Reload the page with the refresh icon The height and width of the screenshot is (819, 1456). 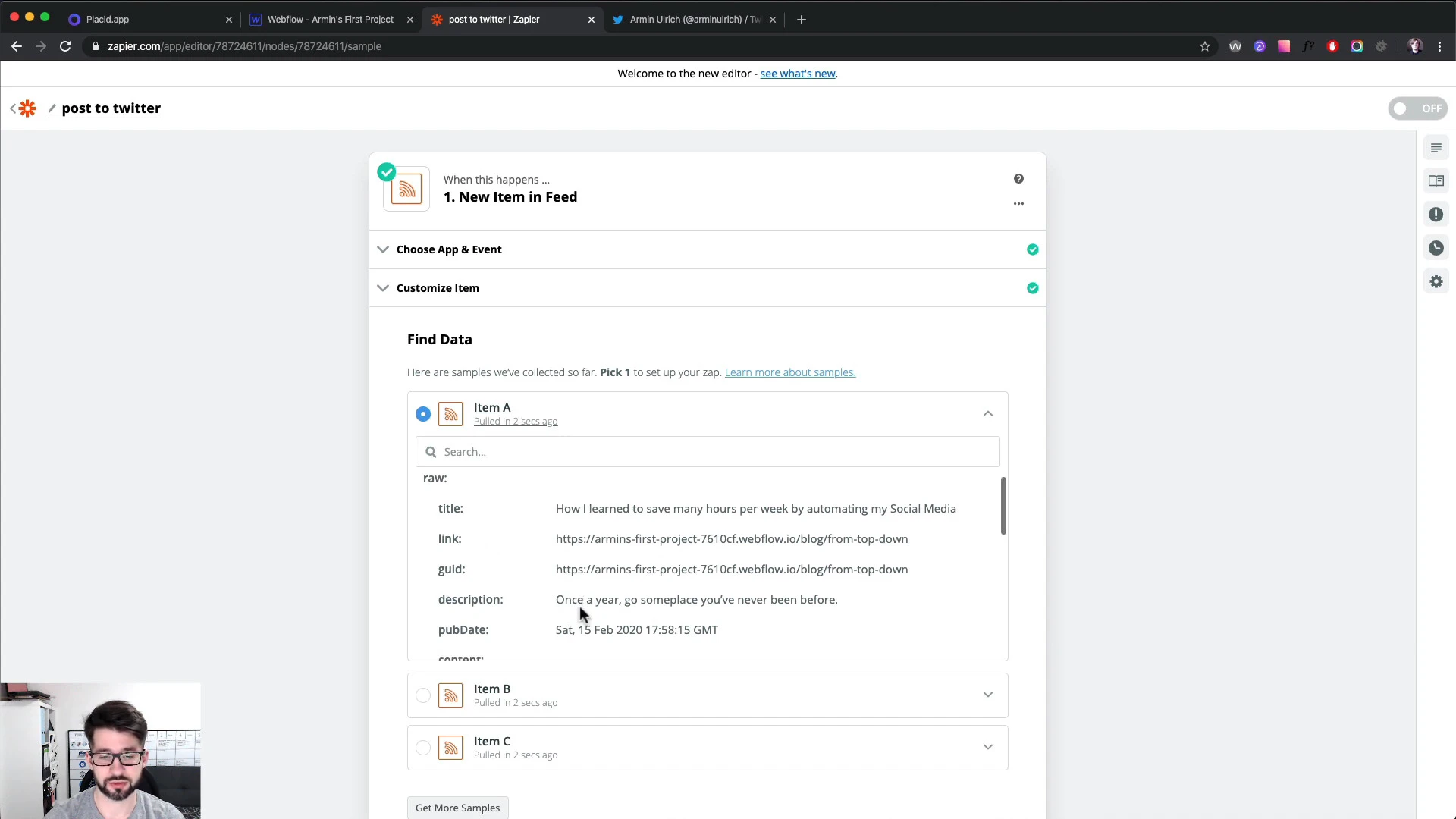point(65,46)
